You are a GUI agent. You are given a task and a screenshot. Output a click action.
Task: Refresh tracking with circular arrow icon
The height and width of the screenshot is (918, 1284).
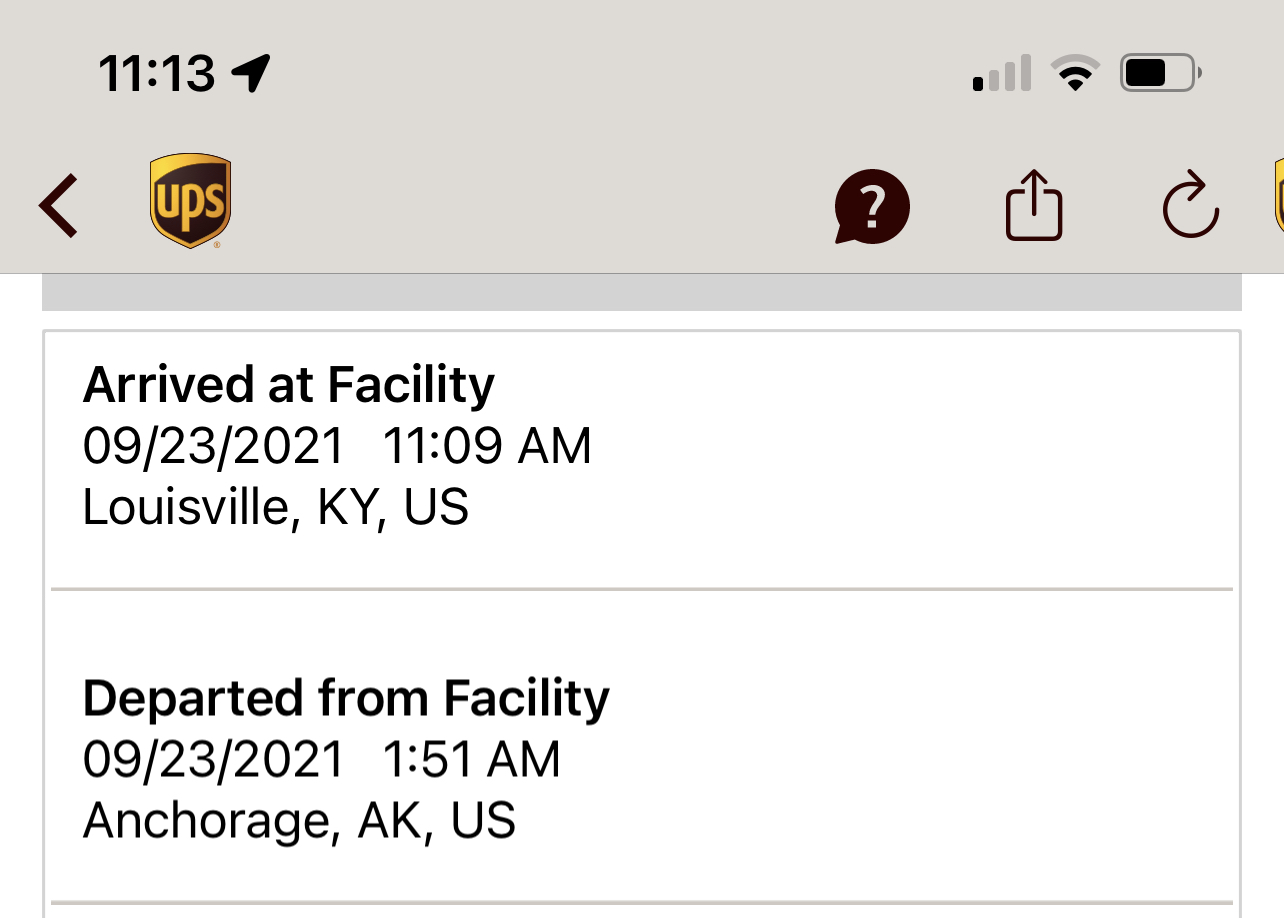pyautogui.click(x=1190, y=206)
